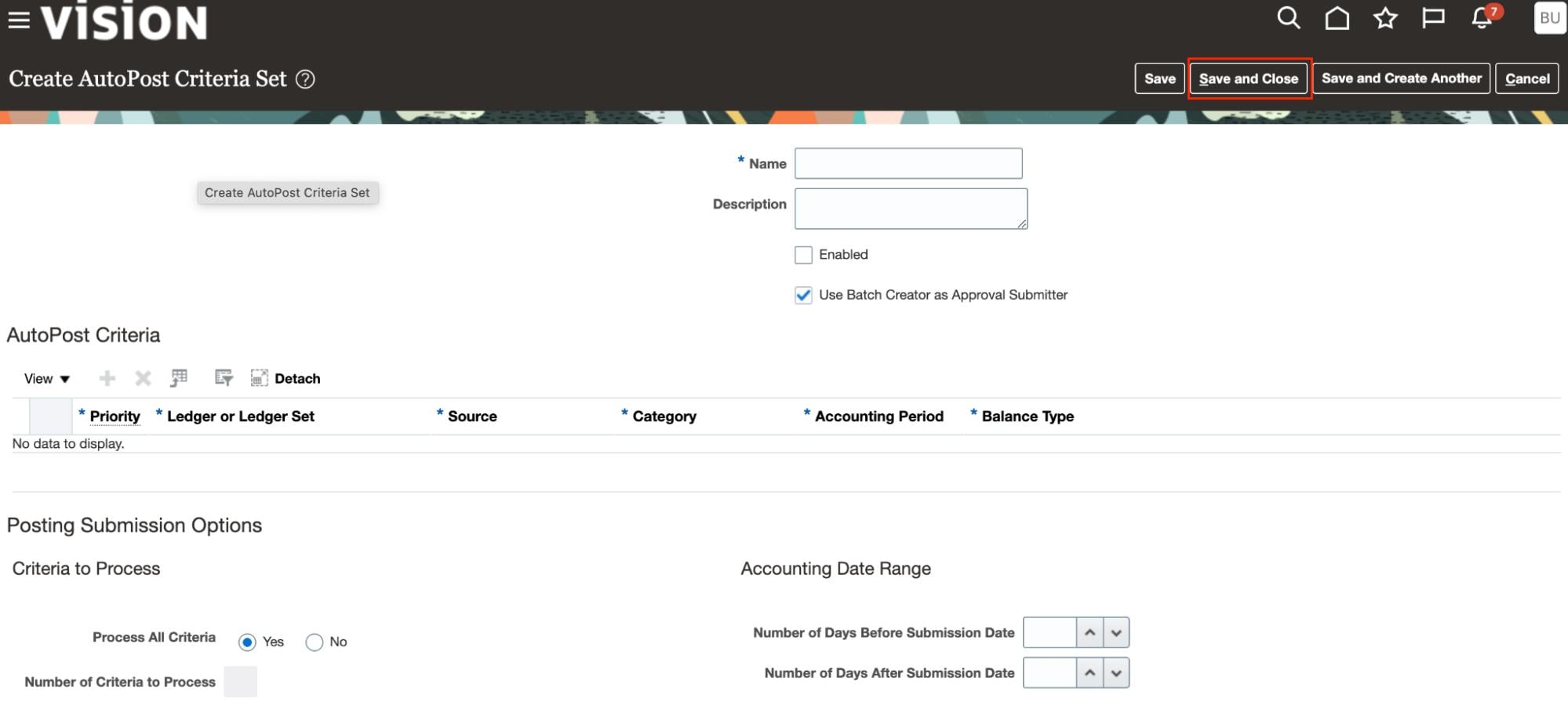Decrease Number of Days After Submission Date
Viewport: 1568px width, 713px height.
(1115, 673)
